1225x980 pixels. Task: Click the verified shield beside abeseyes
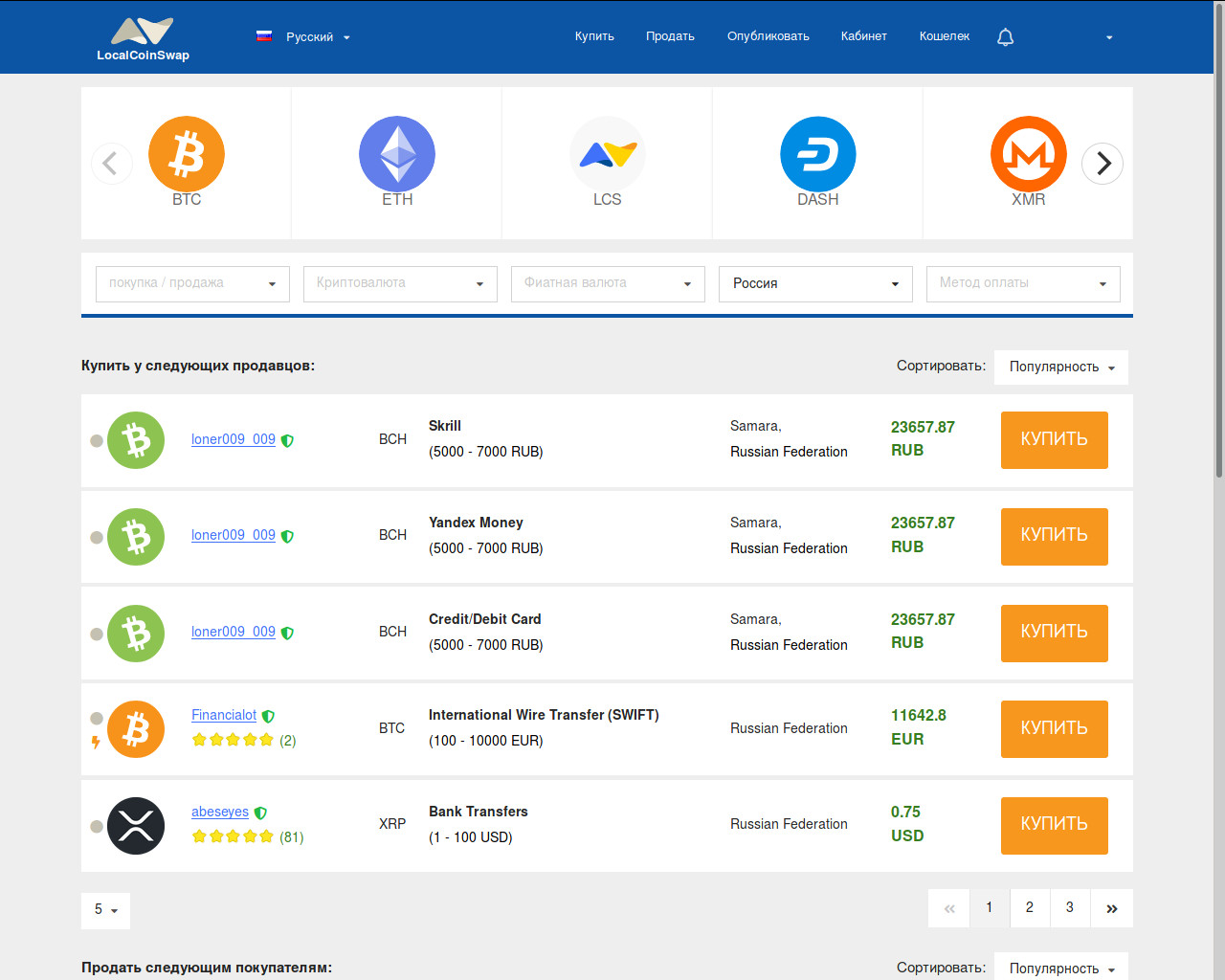click(x=260, y=813)
